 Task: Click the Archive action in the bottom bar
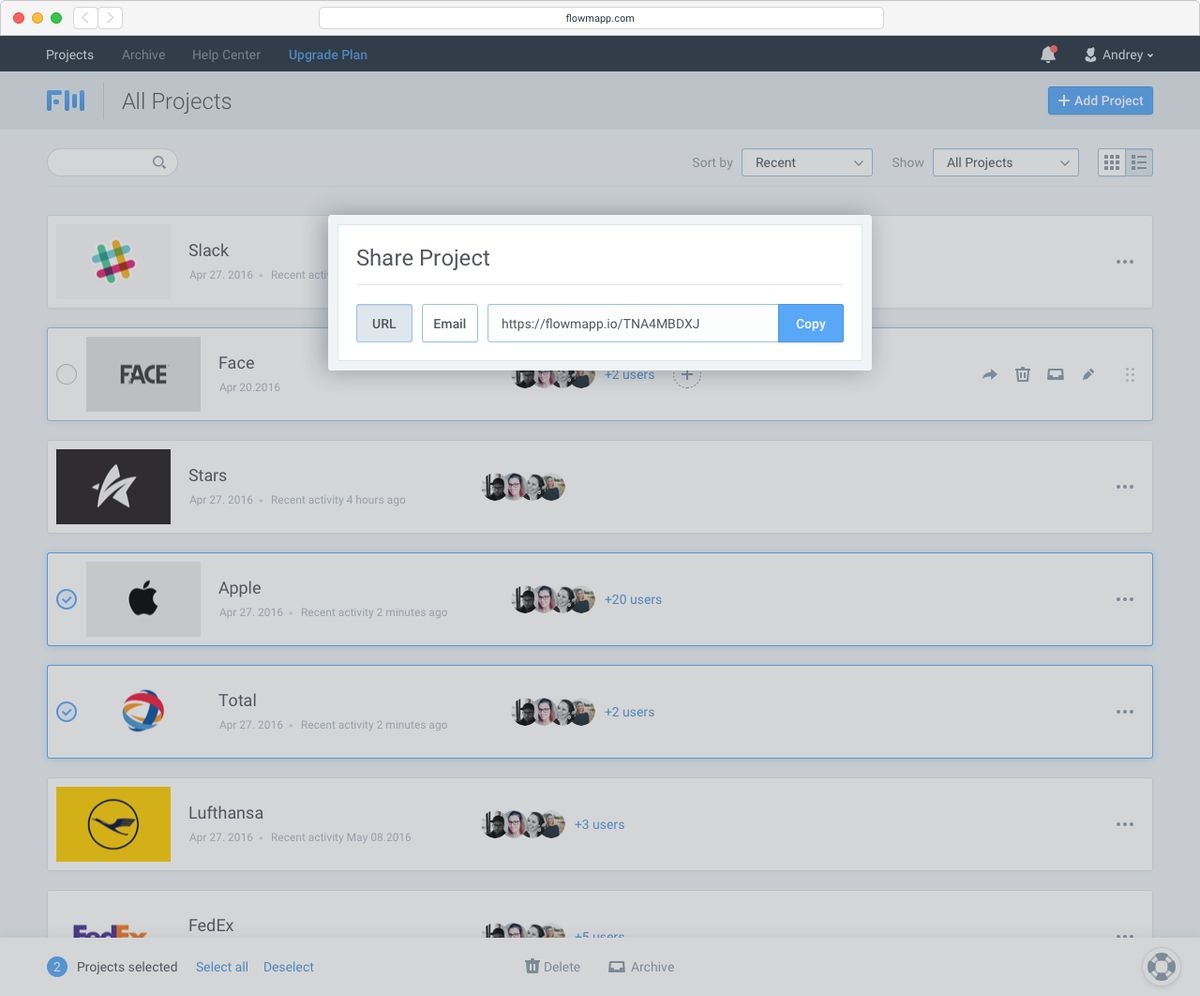point(641,967)
